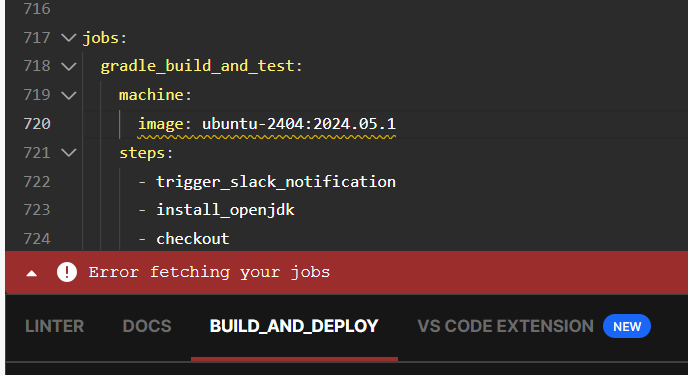Collapse the gradle_build_and_test block
The image size is (688, 375).
click(68, 67)
